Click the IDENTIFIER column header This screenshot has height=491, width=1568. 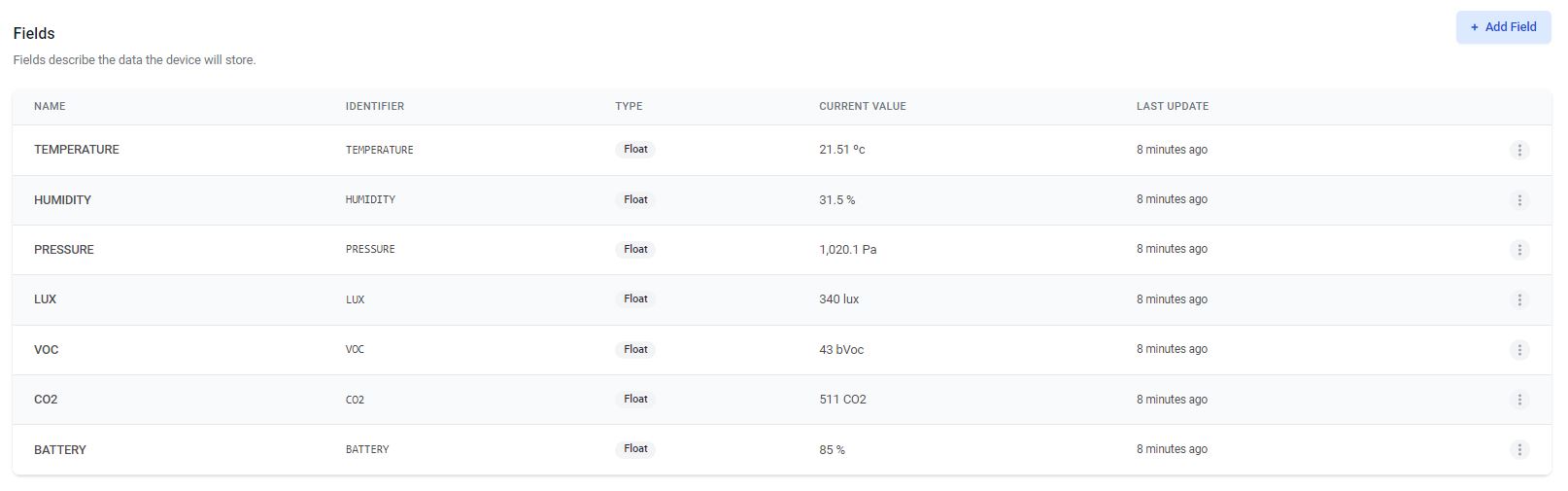click(375, 106)
